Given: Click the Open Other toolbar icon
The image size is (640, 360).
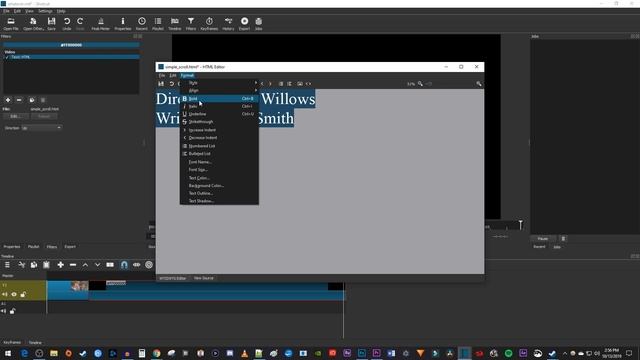Looking at the screenshot, I should (33, 24).
